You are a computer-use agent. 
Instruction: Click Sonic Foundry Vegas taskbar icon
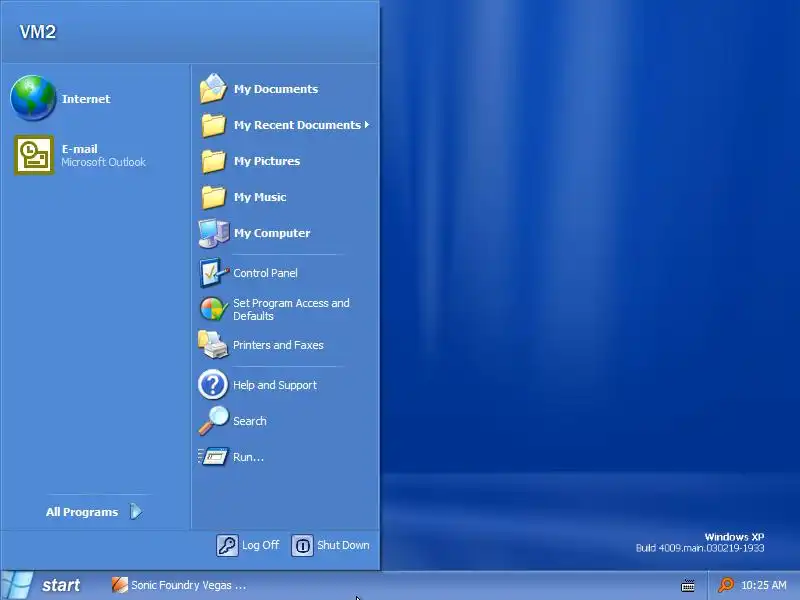119,585
